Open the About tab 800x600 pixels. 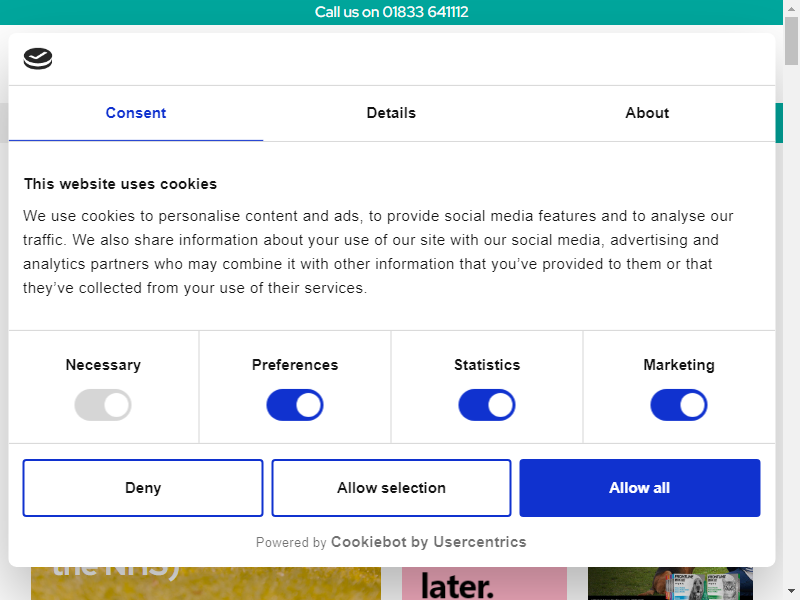[647, 113]
